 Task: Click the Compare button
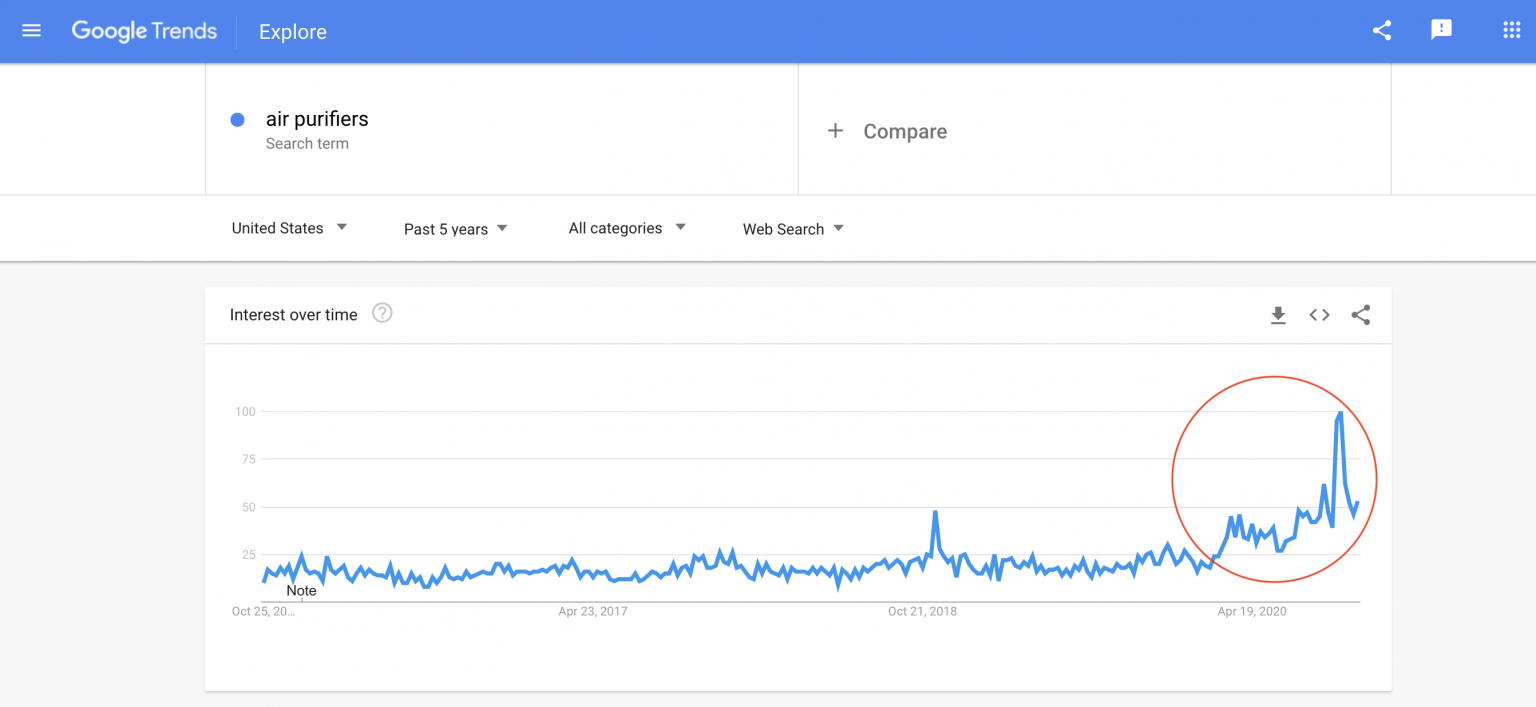tap(904, 131)
